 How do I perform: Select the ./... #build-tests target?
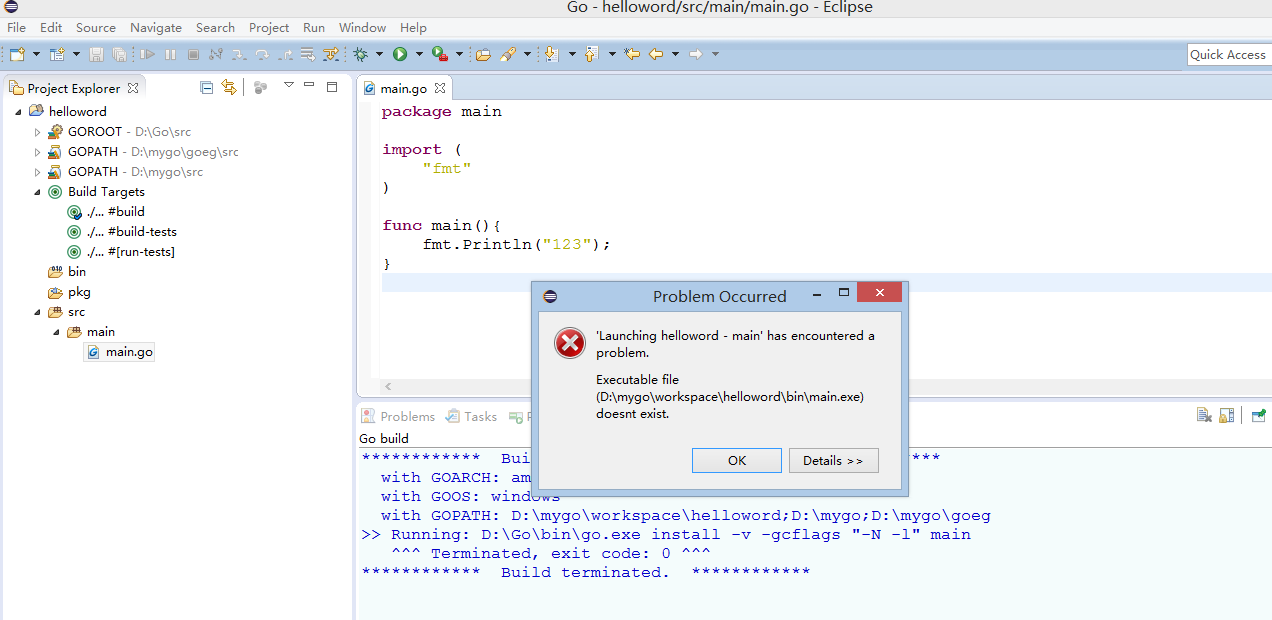(121, 231)
